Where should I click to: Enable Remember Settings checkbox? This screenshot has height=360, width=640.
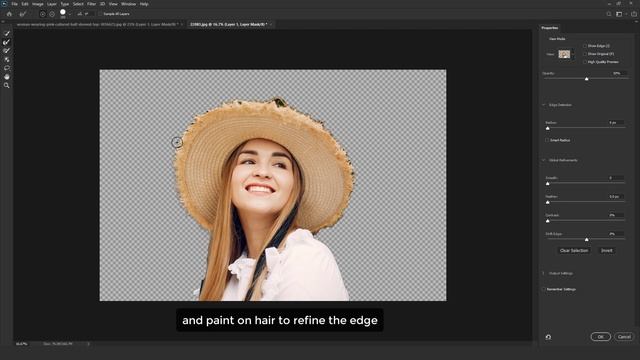coord(544,289)
